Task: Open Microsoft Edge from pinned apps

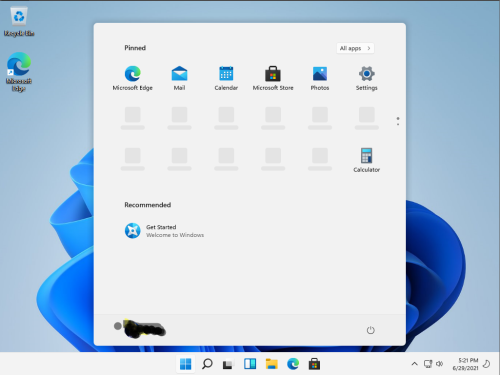Action: tap(133, 78)
